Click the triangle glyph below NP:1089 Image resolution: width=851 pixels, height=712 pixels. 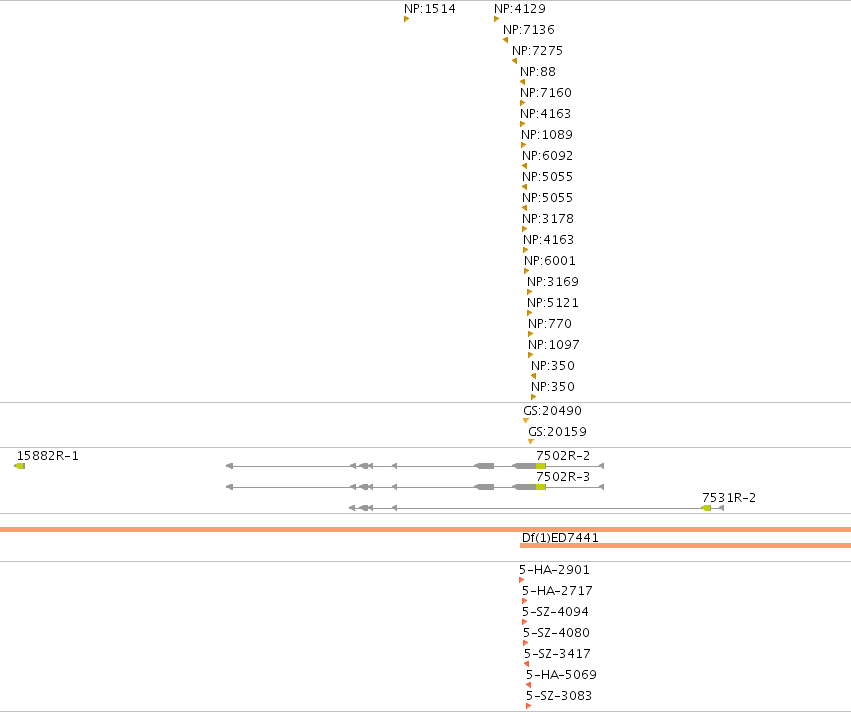524,145
